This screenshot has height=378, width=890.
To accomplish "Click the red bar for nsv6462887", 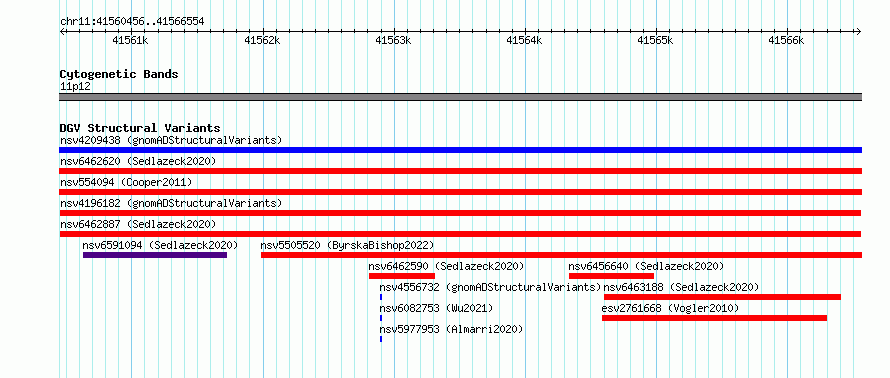I will [460, 234].
